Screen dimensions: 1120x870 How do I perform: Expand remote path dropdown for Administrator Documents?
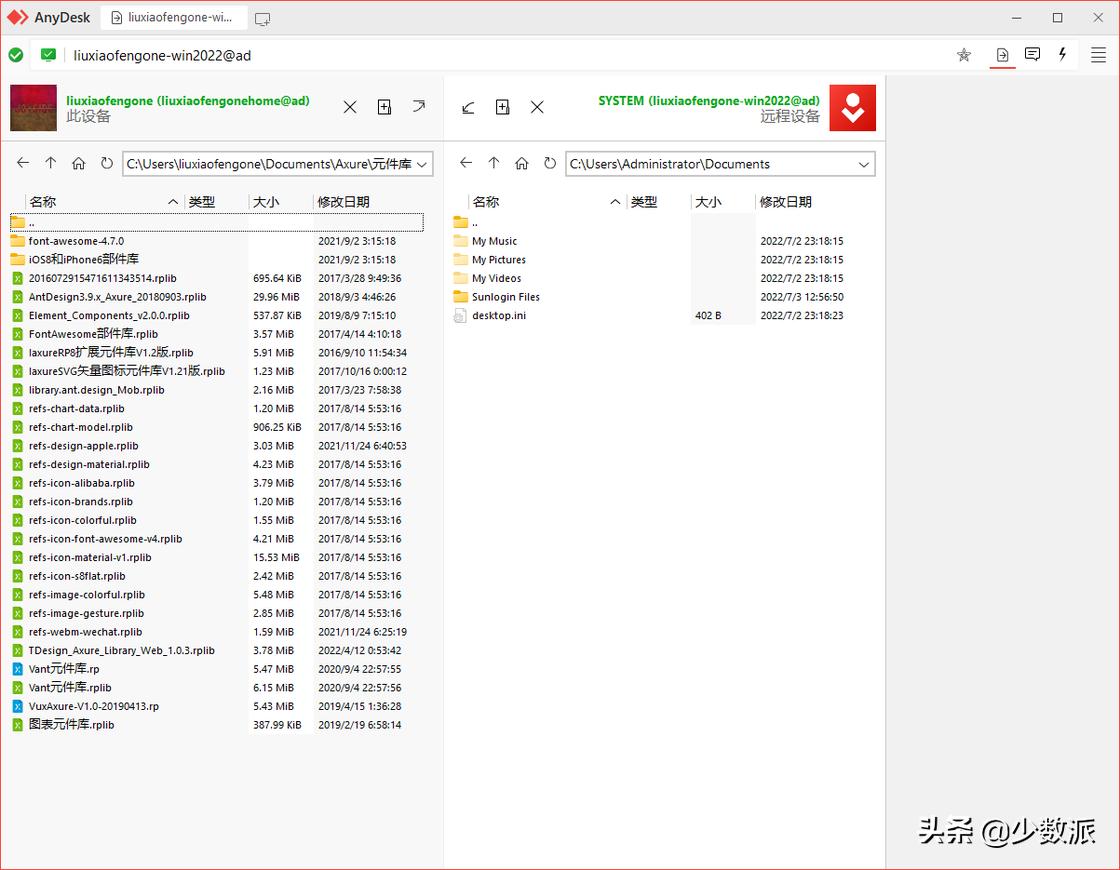click(x=864, y=164)
